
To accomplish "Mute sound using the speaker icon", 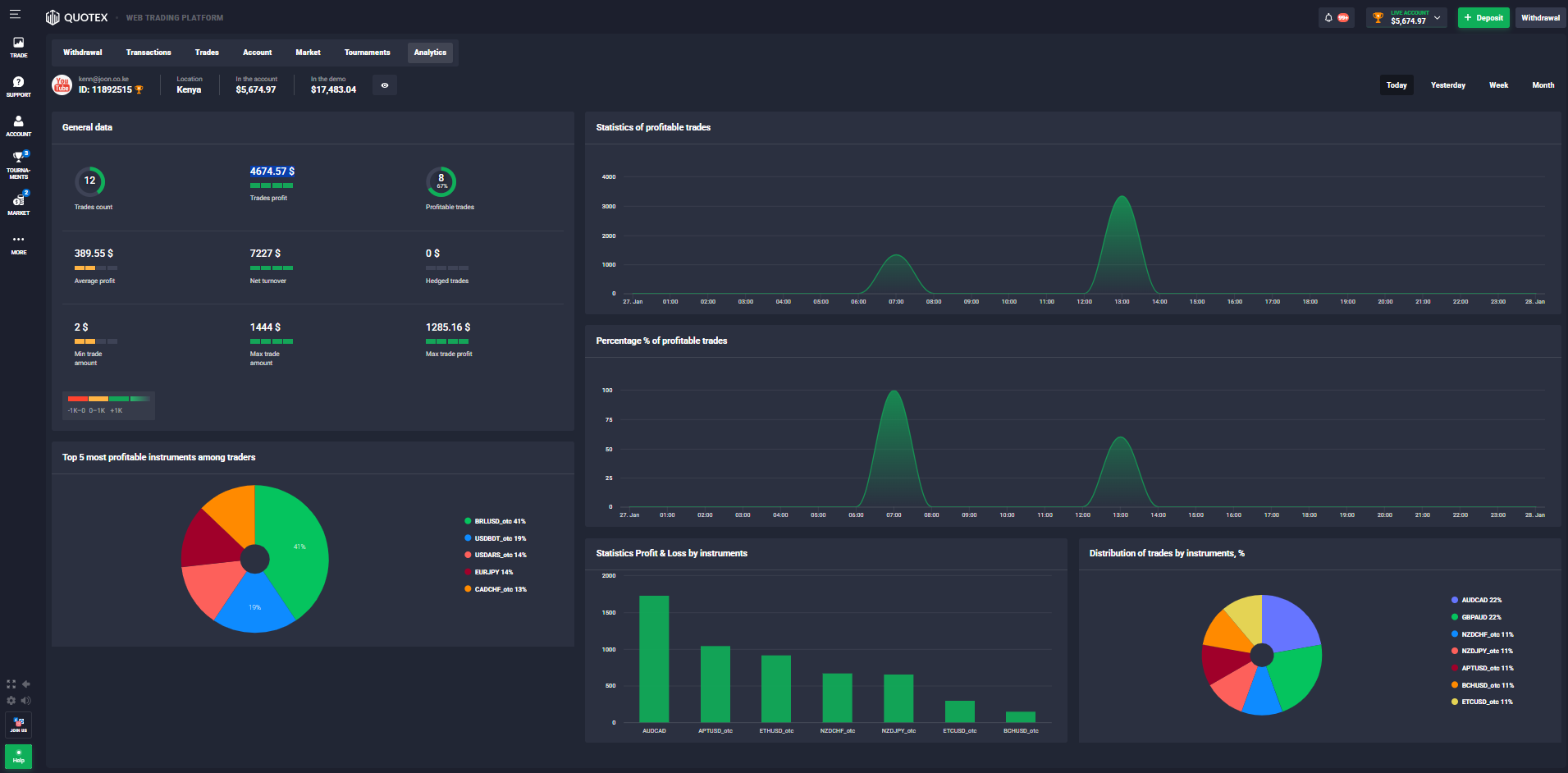I will [26, 700].
